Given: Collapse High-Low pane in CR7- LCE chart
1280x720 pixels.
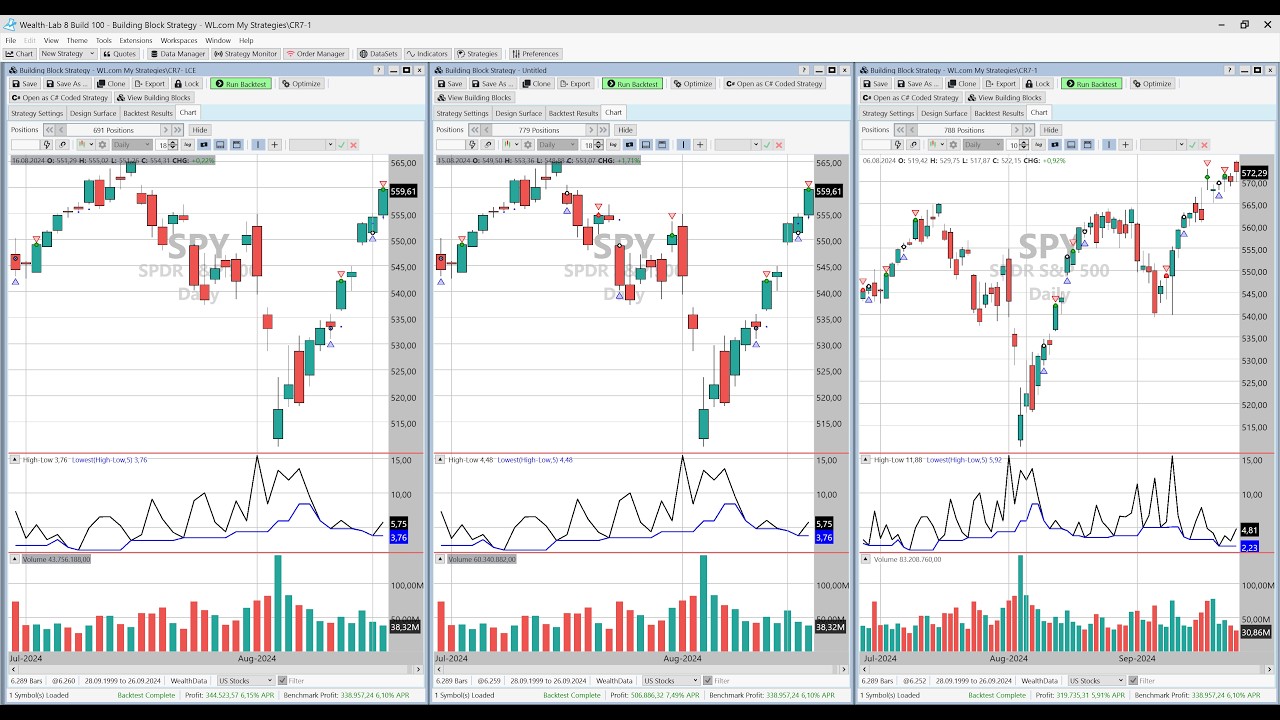Looking at the screenshot, I should (15, 460).
